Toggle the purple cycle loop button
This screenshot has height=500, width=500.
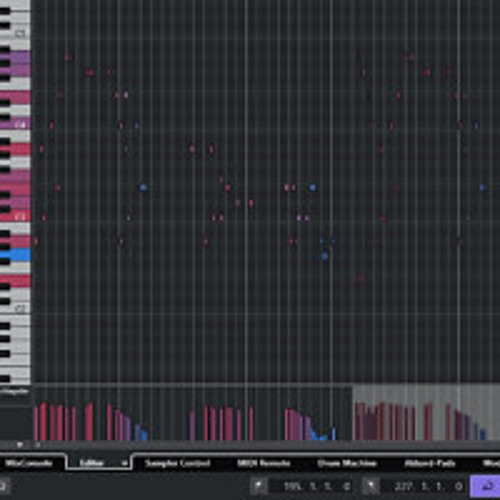click(x=485, y=486)
